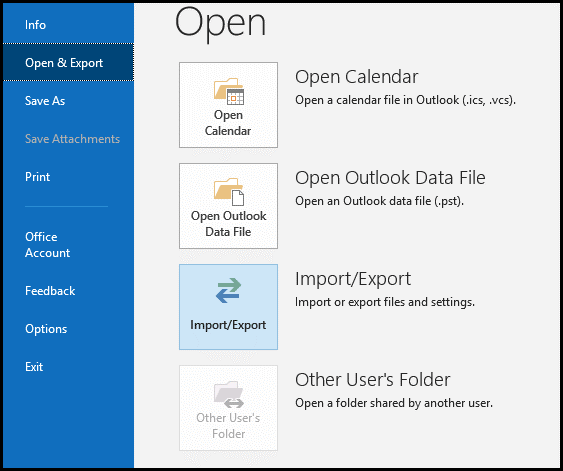Click the Other User's Folder heading
This screenshot has width=563, height=471.
click(x=373, y=380)
